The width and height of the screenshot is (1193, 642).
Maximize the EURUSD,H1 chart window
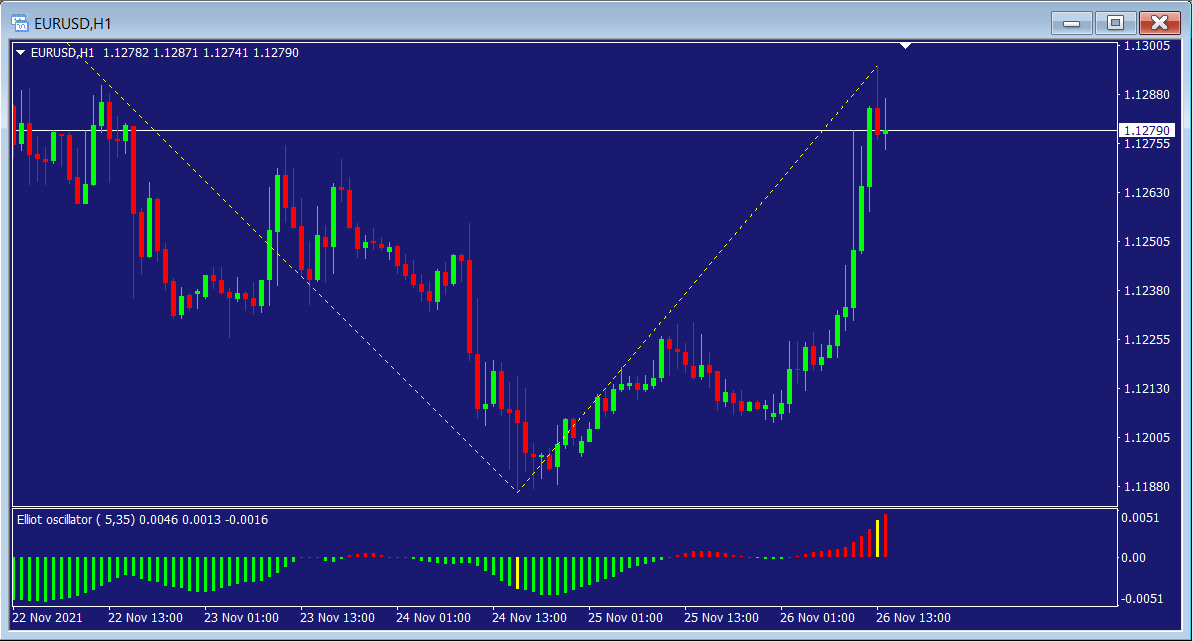tap(1114, 22)
